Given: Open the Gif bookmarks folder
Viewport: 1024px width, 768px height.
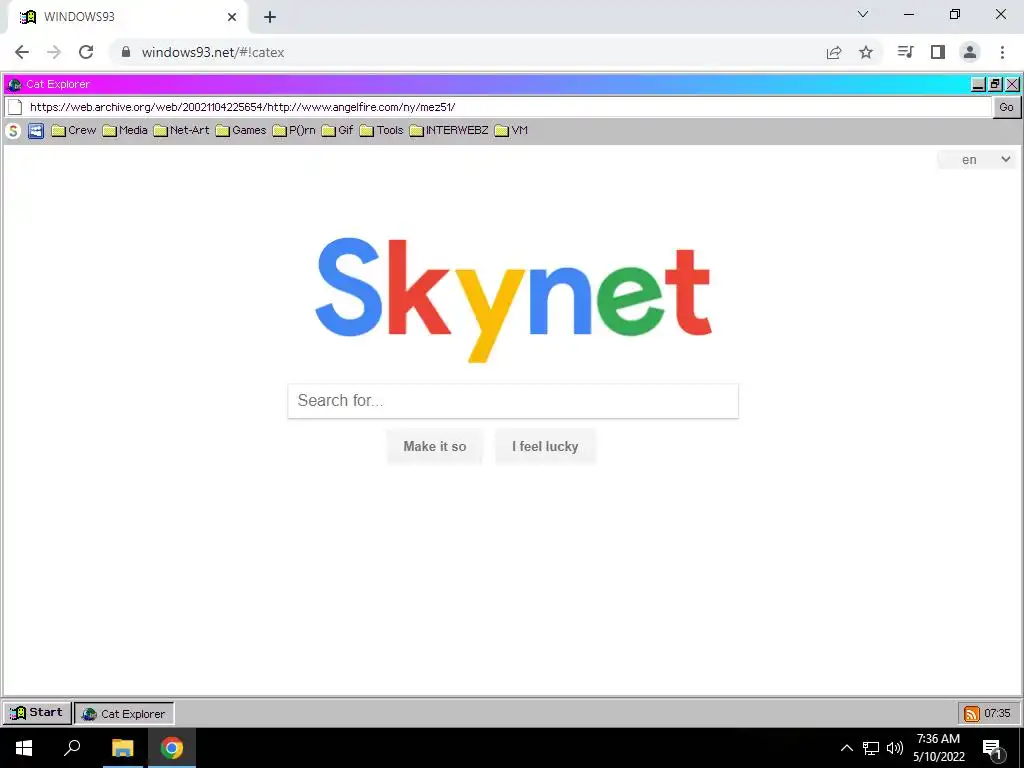Looking at the screenshot, I should click(x=338, y=131).
